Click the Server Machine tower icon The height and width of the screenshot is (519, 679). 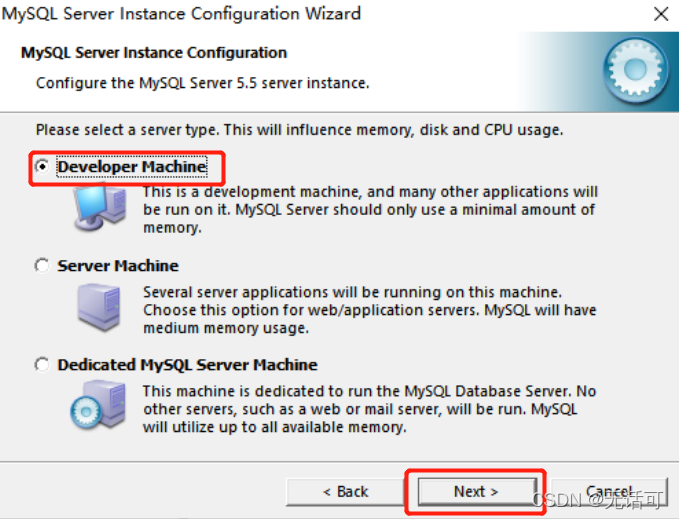[x=99, y=307]
